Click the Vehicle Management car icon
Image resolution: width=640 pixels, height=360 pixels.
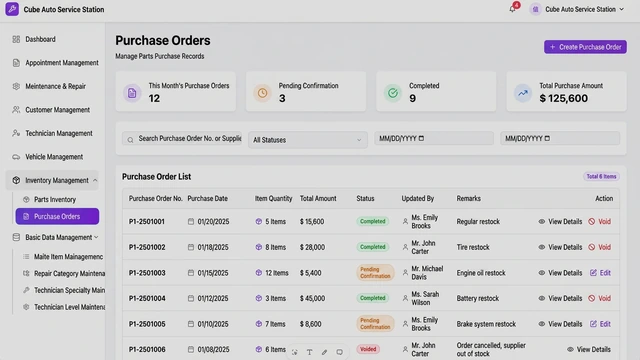point(16,157)
